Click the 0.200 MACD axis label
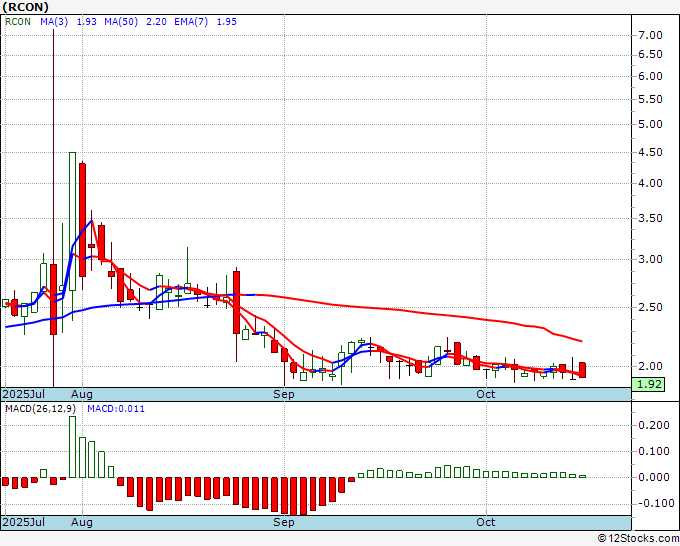The height and width of the screenshot is (546, 680). pyautogui.click(x=654, y=425)
